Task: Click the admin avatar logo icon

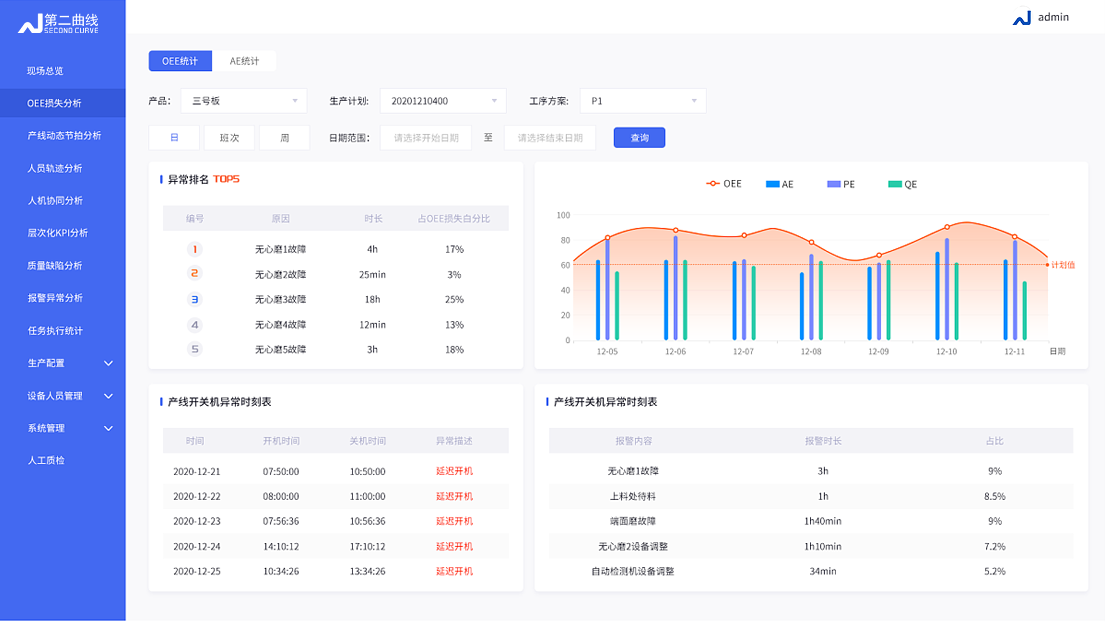Action: (x=1021, y=18)
